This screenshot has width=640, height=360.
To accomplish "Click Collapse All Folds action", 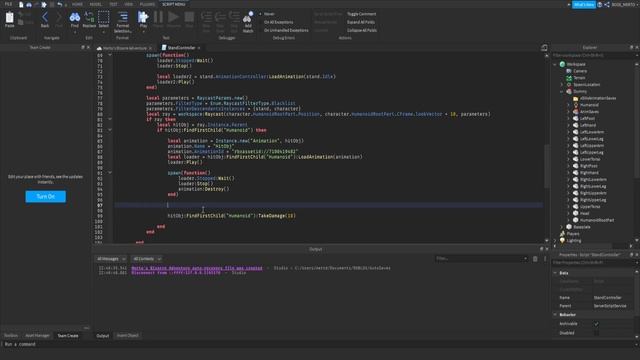I will [362, 30].
